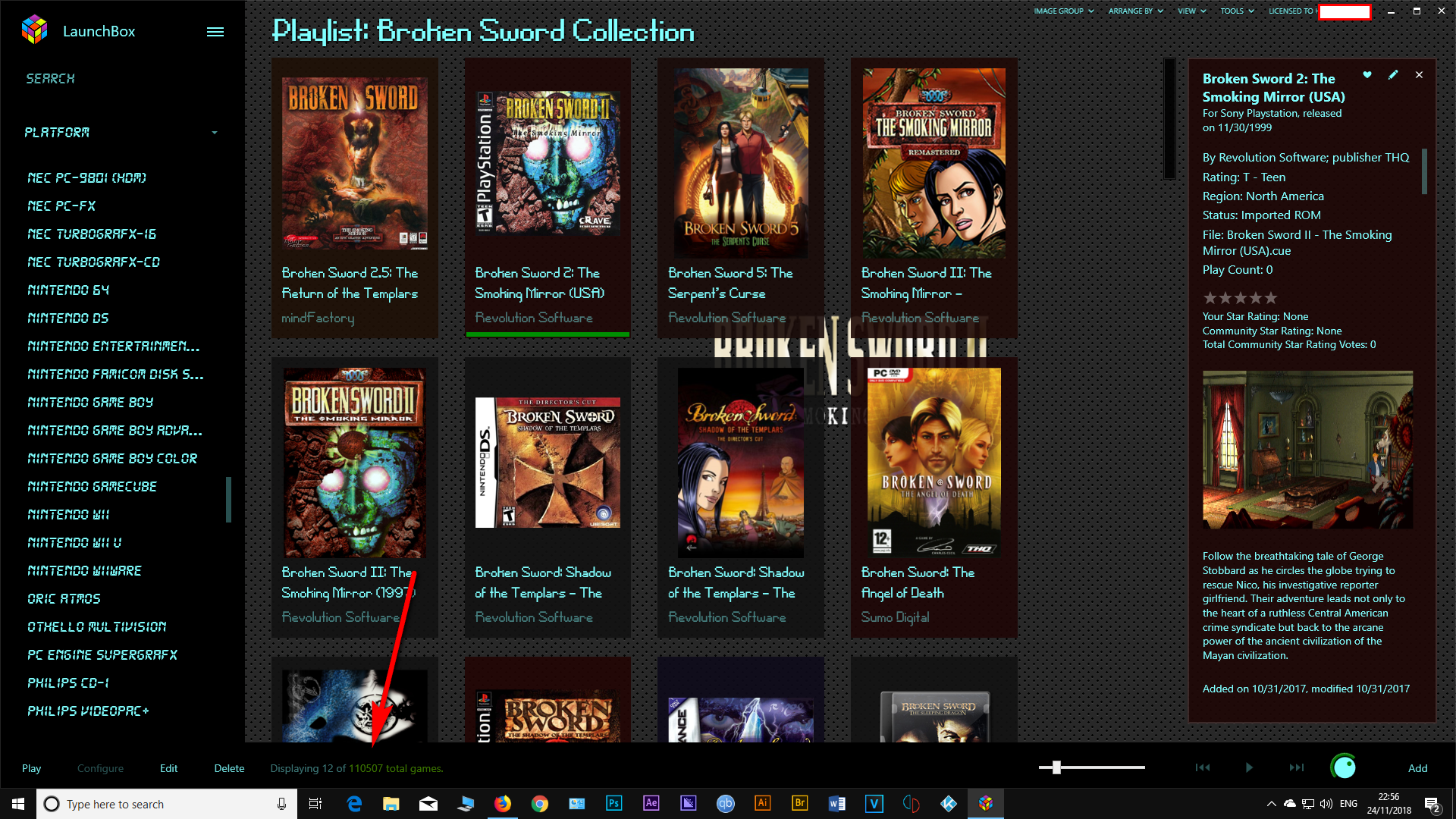This screenshot has width=1456, height=819.
Task: Click the LaunchBox cube logo
Action: tap(35, 30)
